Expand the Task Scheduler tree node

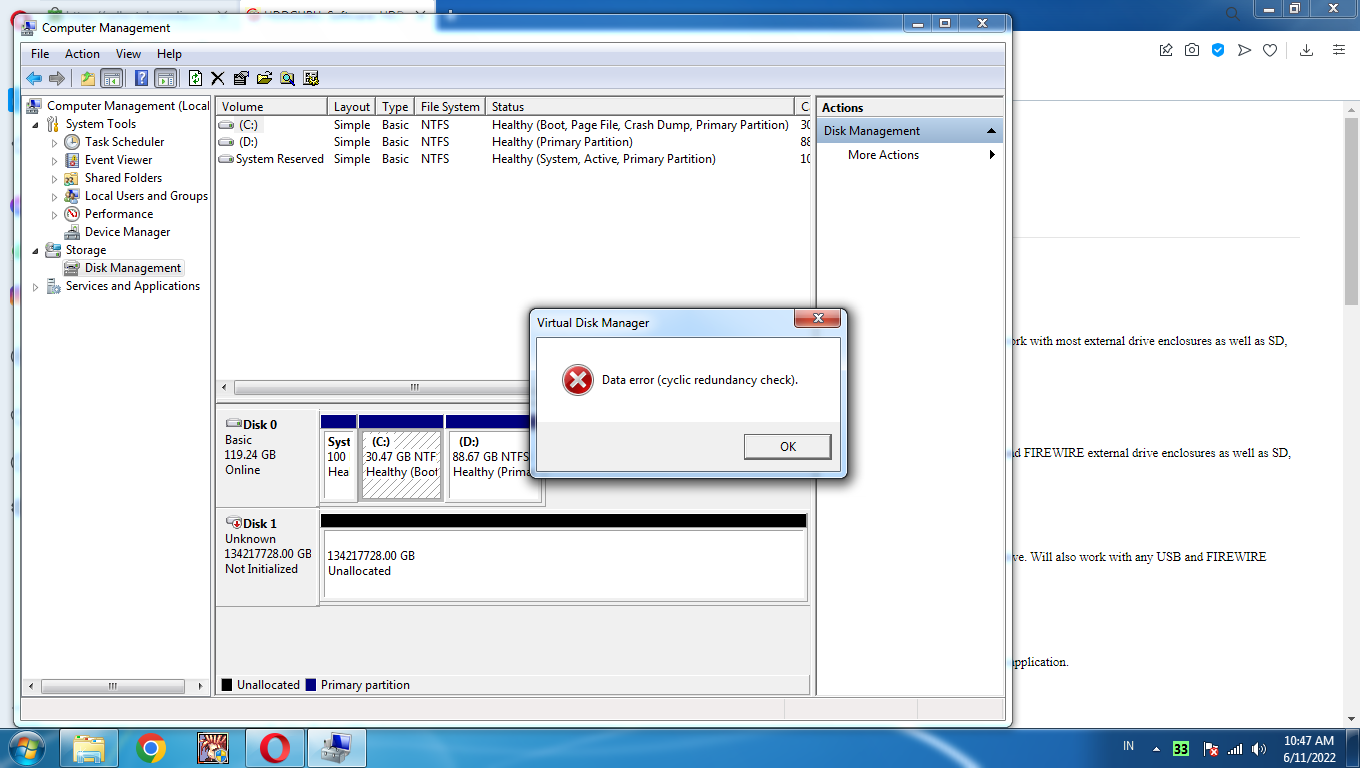[55, 142]
